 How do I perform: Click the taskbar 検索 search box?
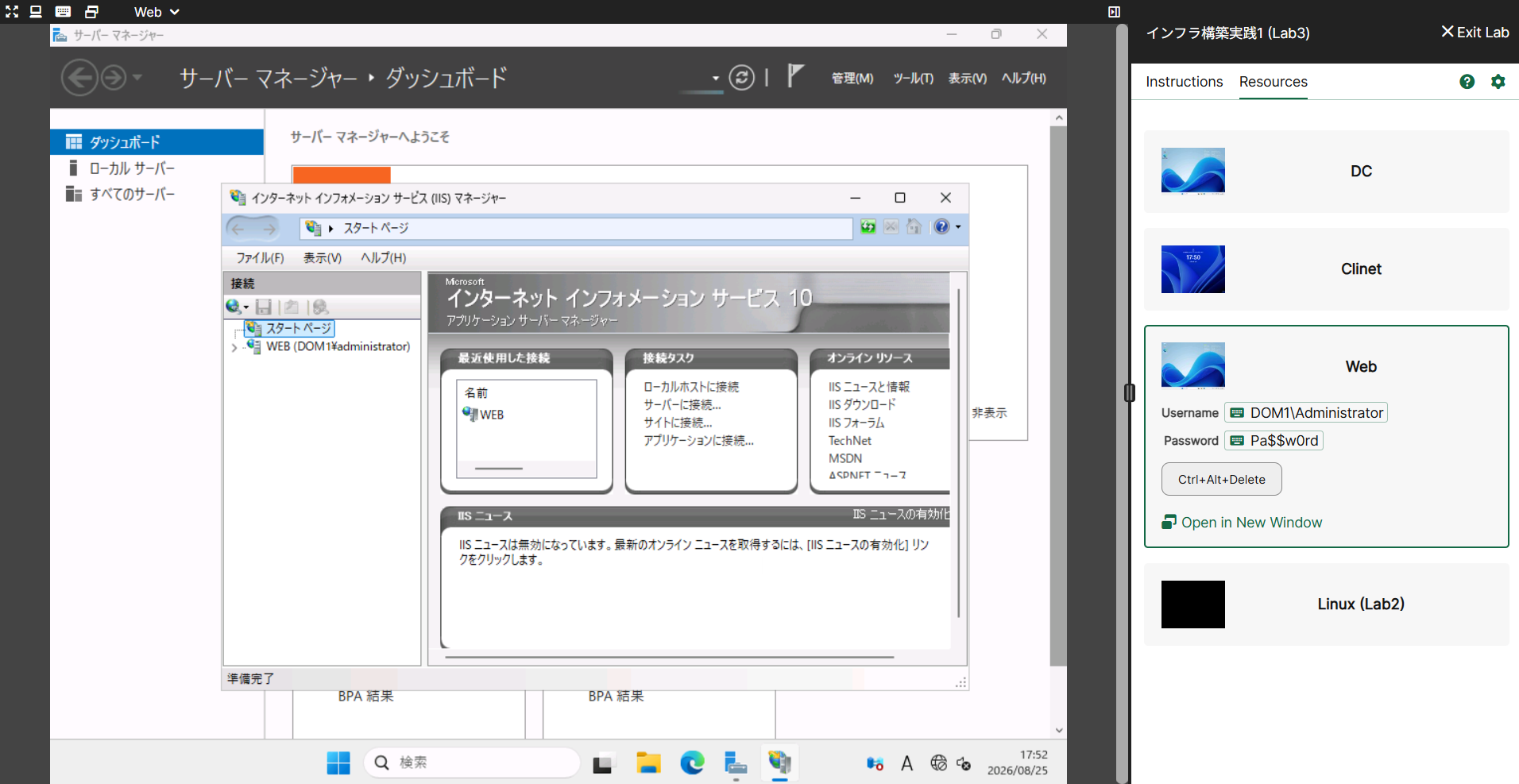coord(472,763)
